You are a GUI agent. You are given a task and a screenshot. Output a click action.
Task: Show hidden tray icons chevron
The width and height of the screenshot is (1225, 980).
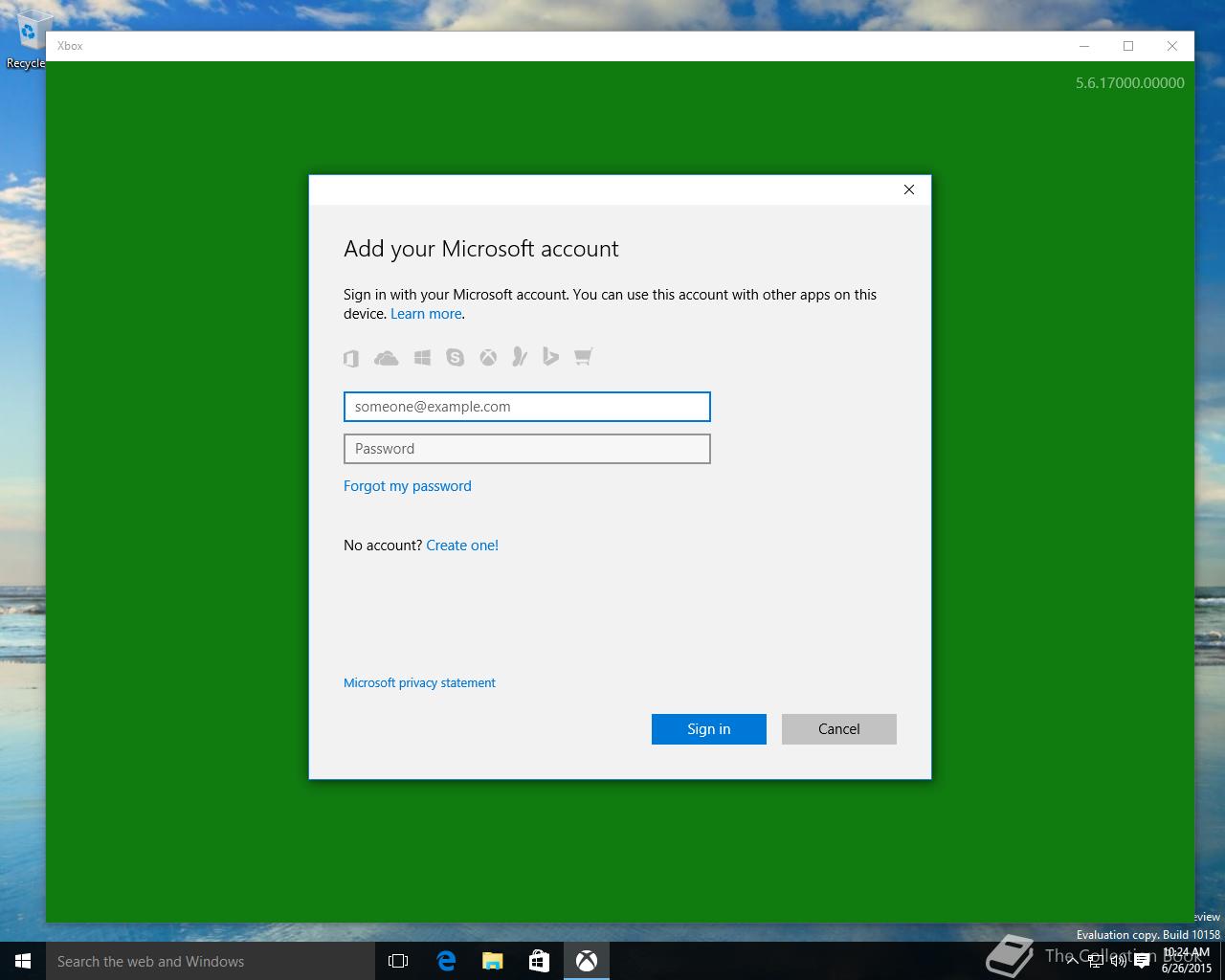pos(1073,961)
